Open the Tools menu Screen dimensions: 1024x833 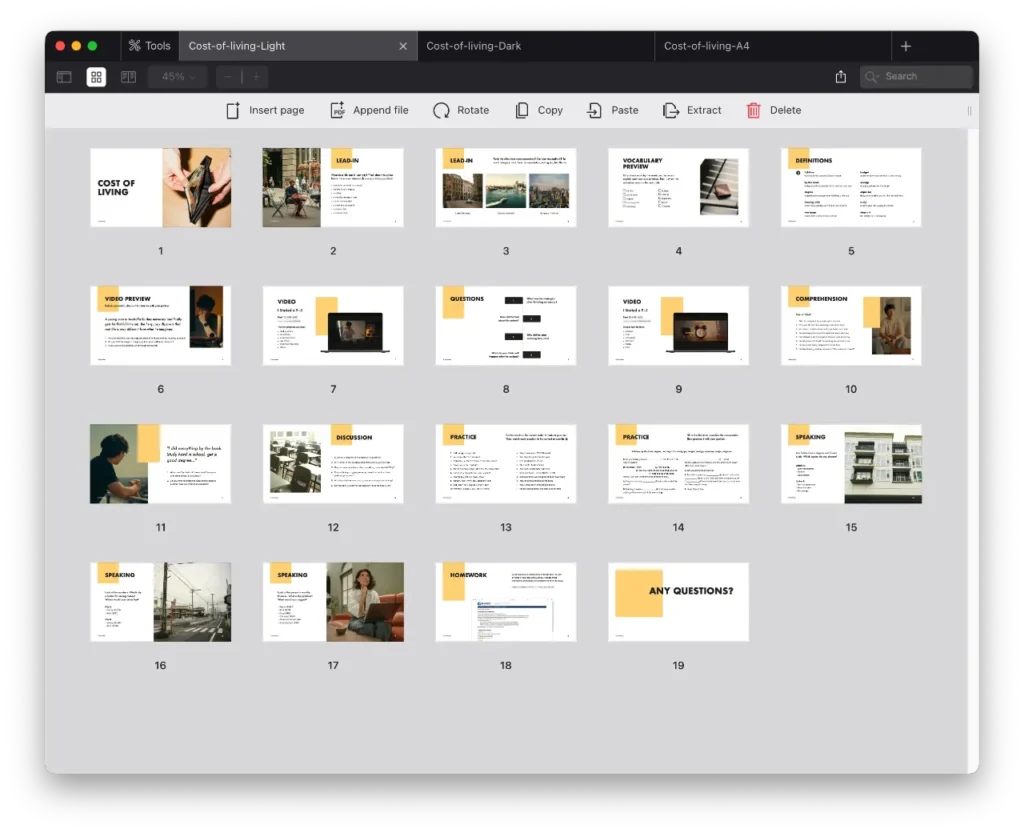click(x=149, y=46)
